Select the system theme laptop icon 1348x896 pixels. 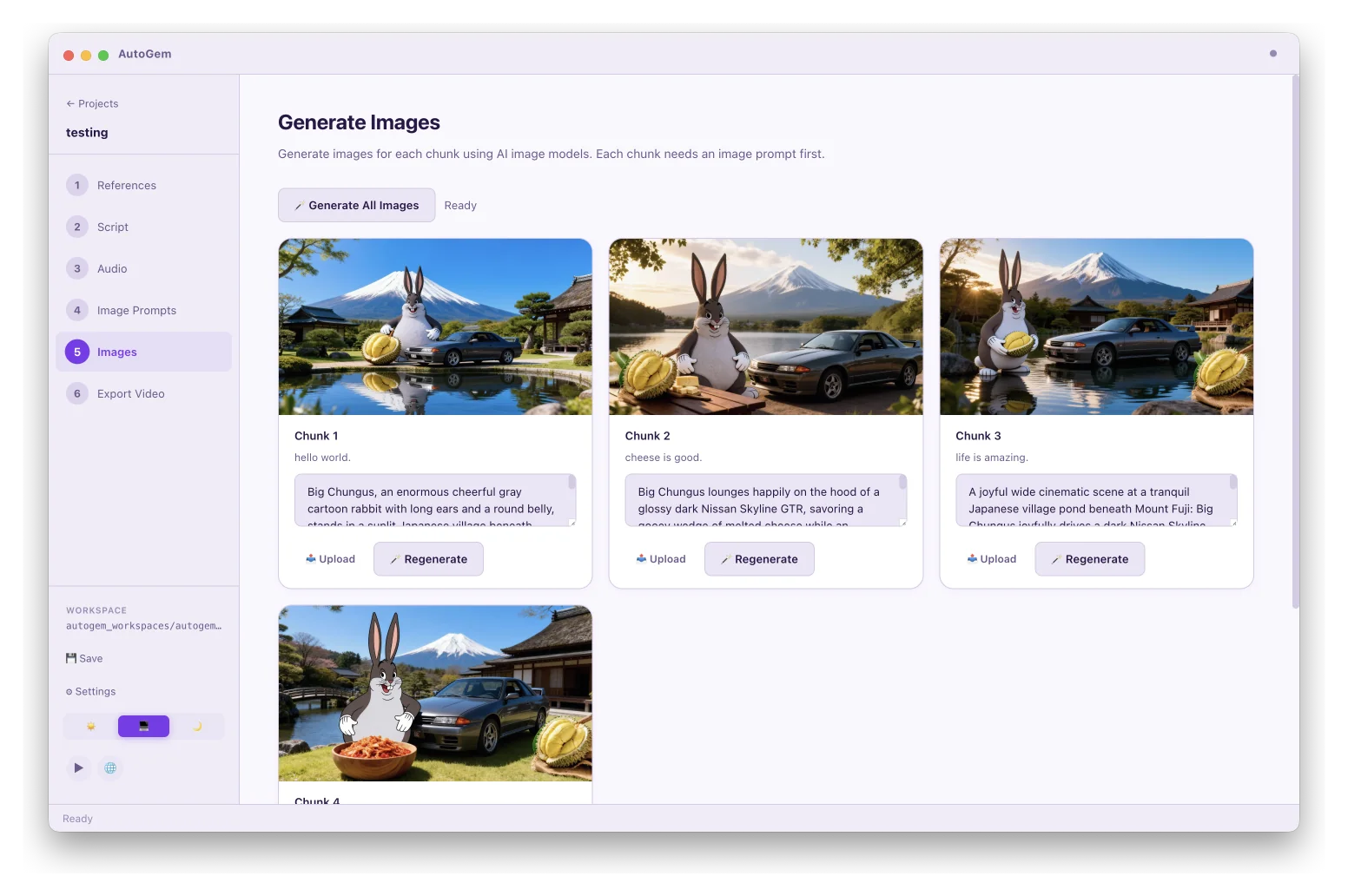[x=143, y=726]
